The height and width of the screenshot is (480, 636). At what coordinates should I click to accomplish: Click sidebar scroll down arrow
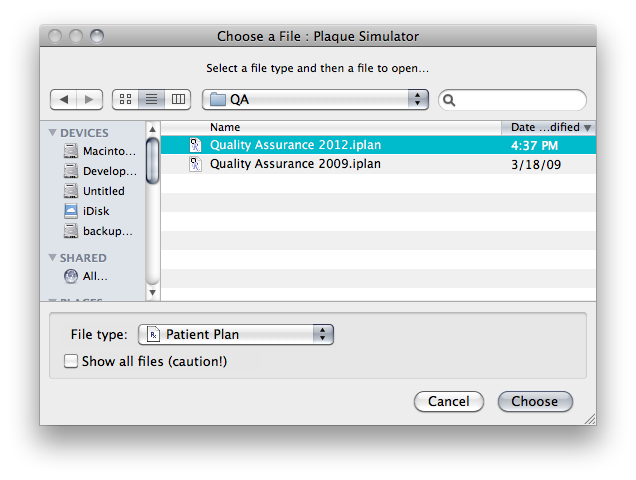pyautogui.click(x=153, y=293)
